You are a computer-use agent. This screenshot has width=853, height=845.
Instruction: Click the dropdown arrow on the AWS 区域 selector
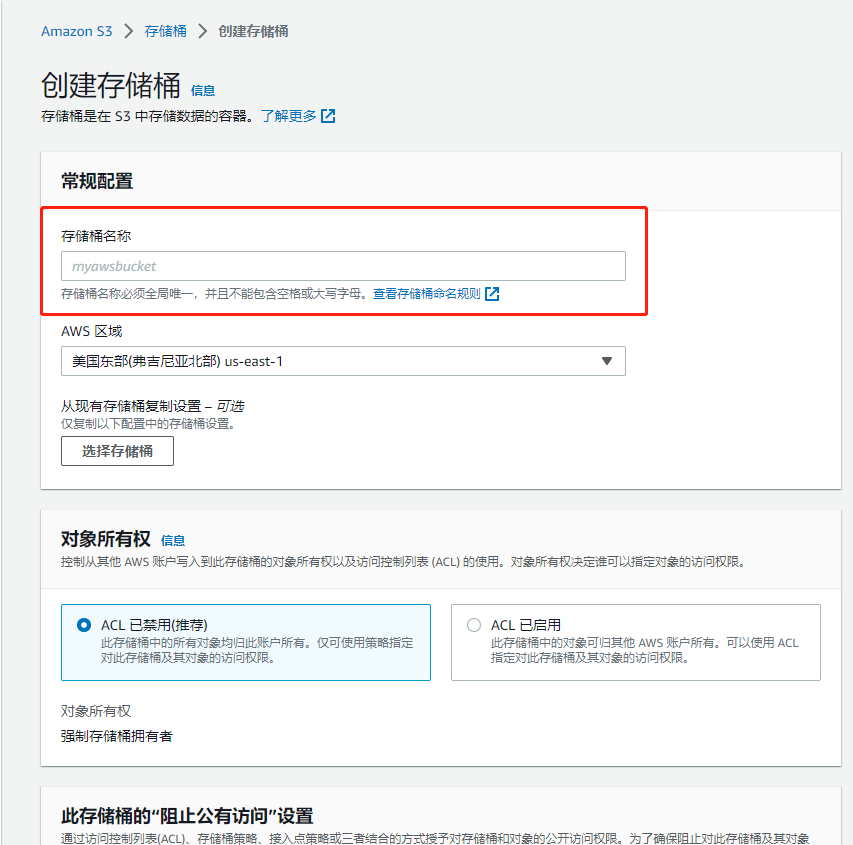pyautogui.click(x=607, y=361)
